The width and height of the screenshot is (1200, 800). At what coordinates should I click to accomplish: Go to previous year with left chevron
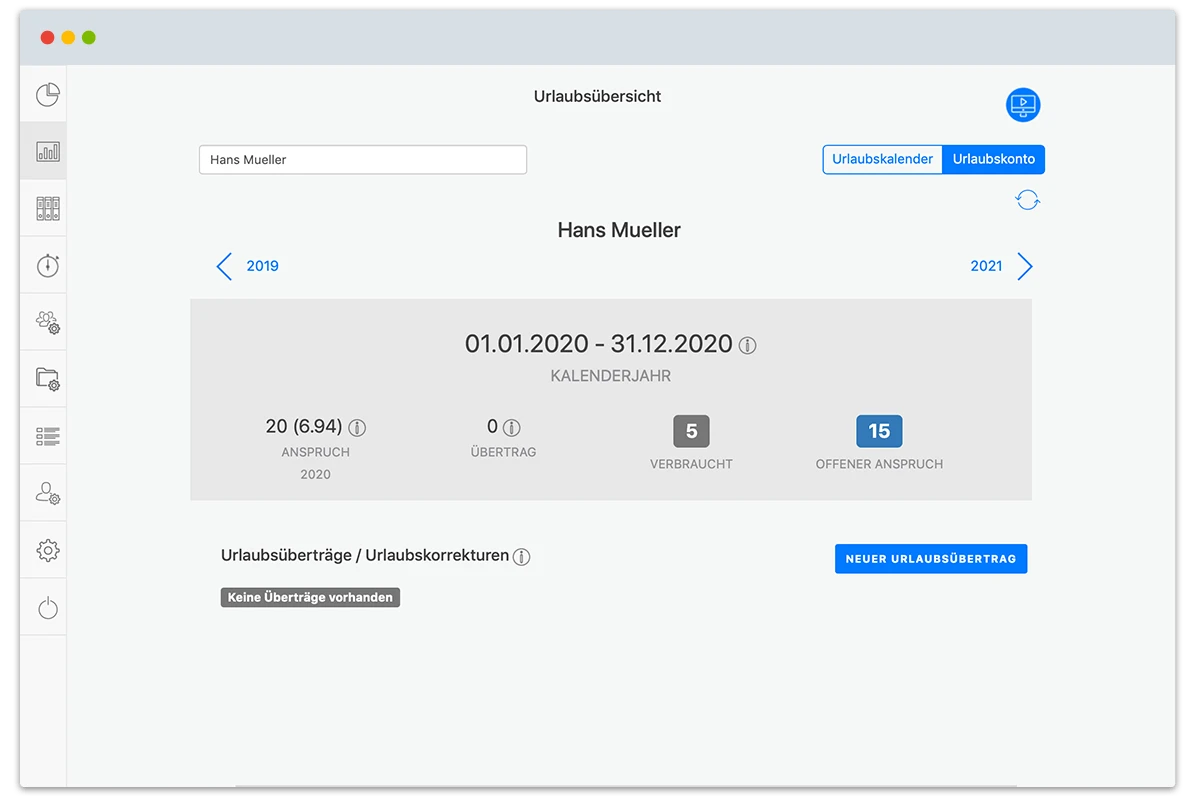(x=224, y=266)
